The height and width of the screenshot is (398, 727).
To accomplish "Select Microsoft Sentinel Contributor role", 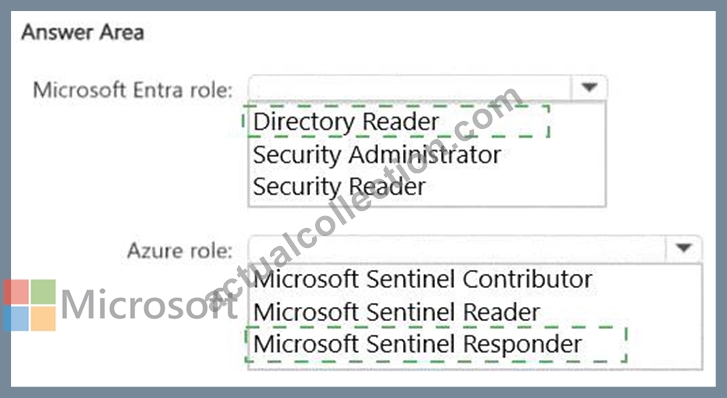I will point(423,279).
